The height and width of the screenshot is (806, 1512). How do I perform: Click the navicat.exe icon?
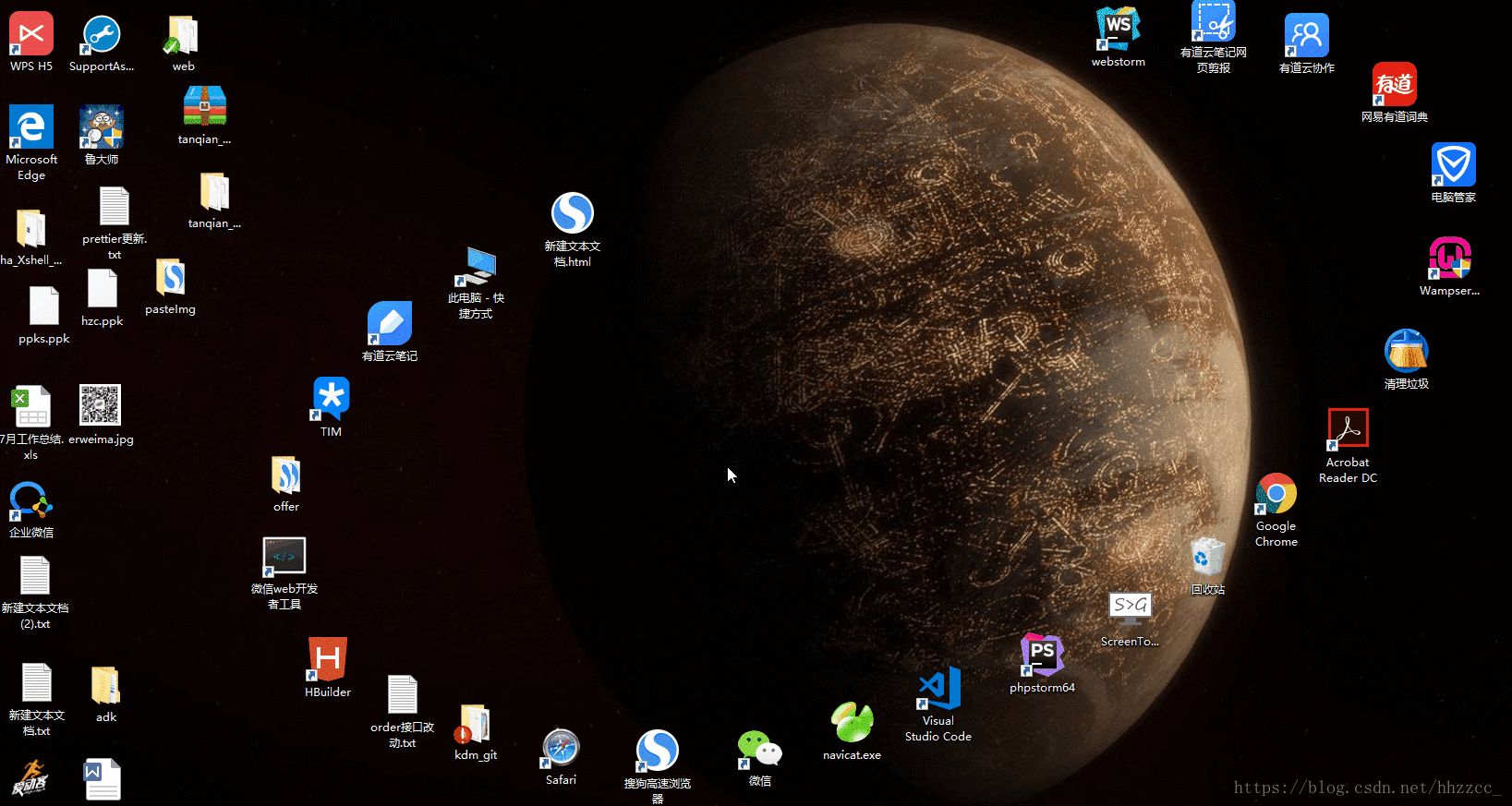point(852,723)
